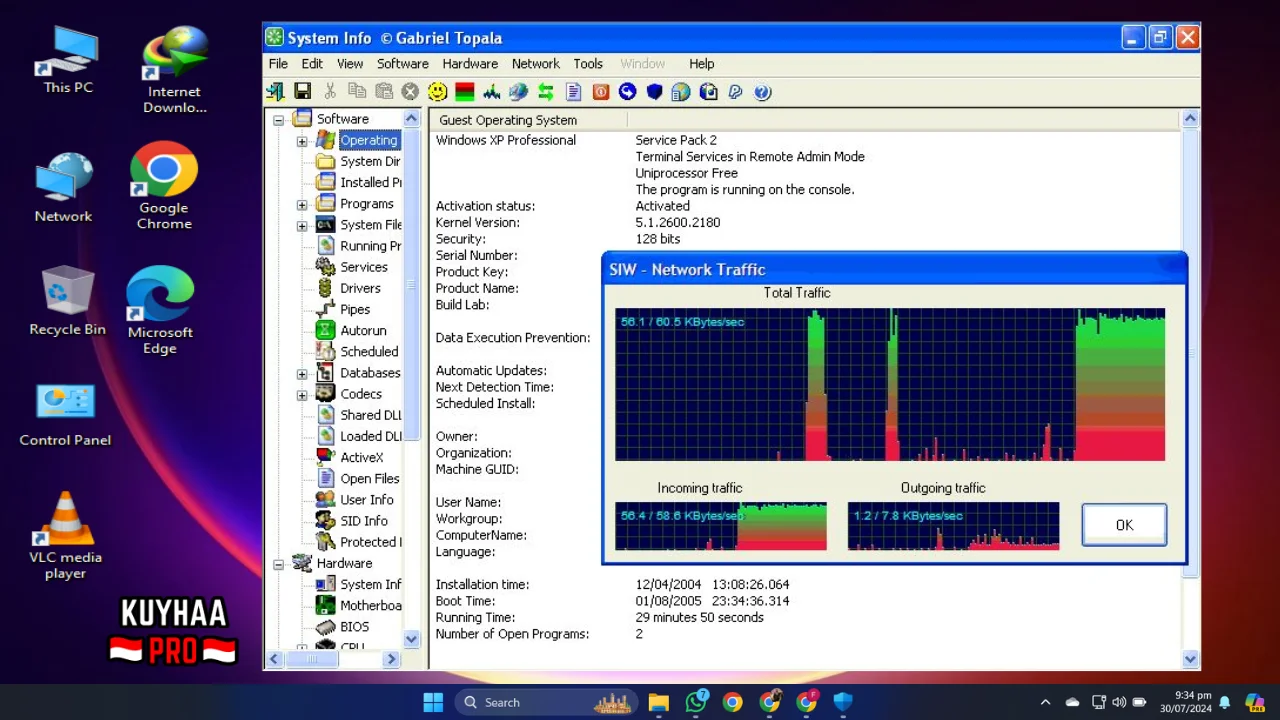Click OK in Network Traffic dialog
This screenshot has height=720, width=1280.
pyautogui.click(x=1124, y=525)
